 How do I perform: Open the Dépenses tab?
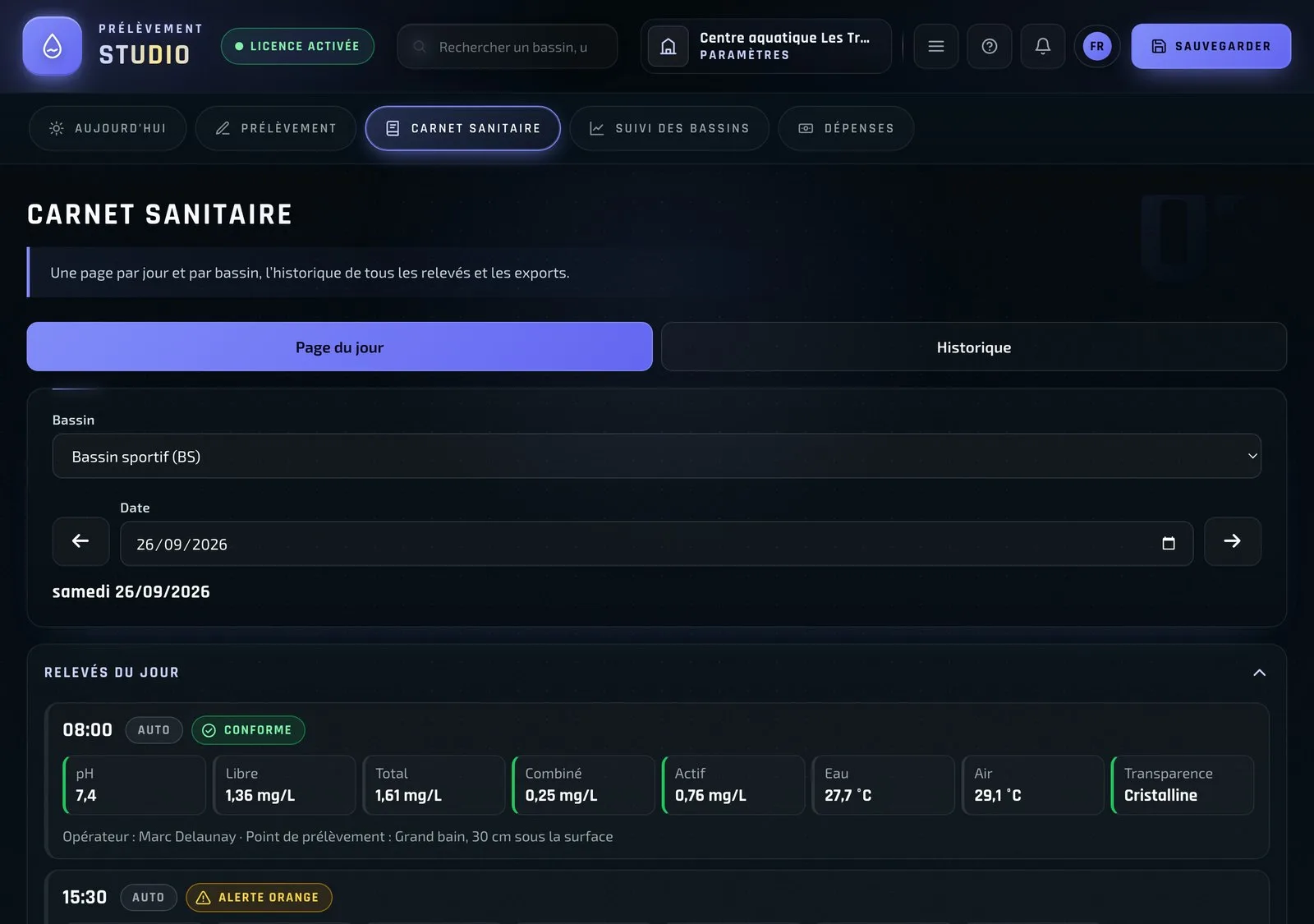846,128
